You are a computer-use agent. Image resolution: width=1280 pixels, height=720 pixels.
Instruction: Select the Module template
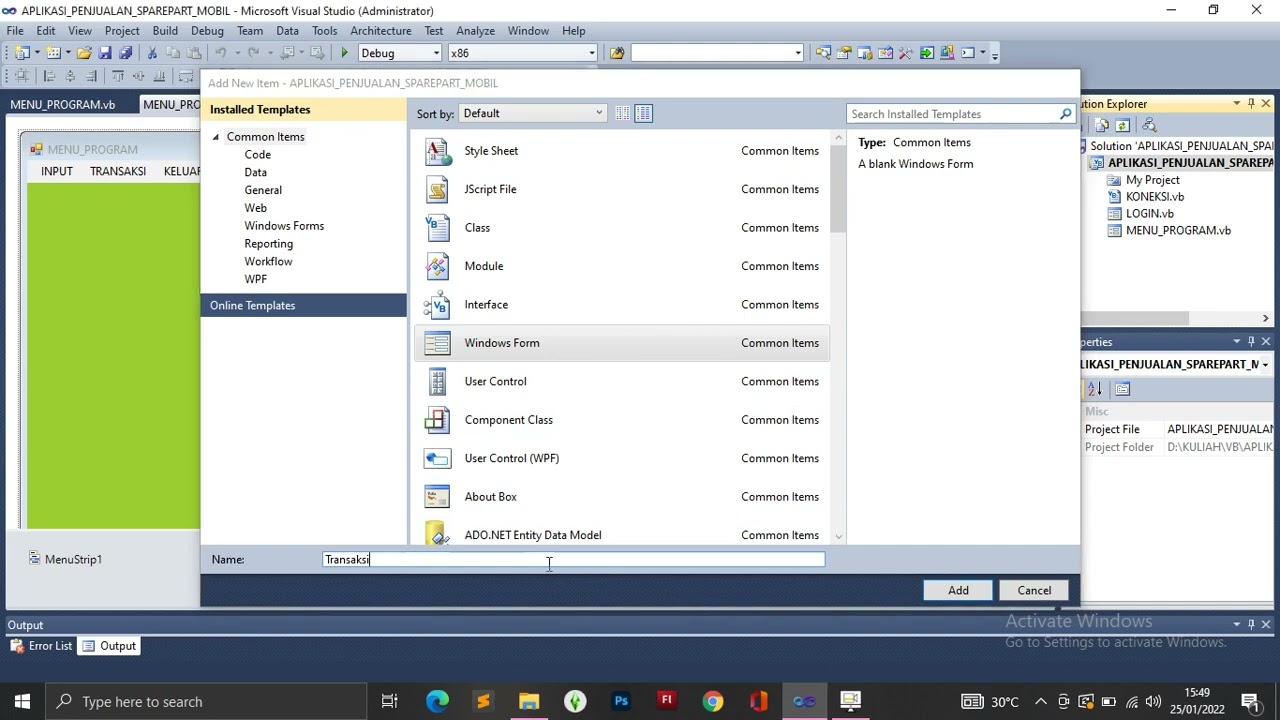tap(622, 266)
